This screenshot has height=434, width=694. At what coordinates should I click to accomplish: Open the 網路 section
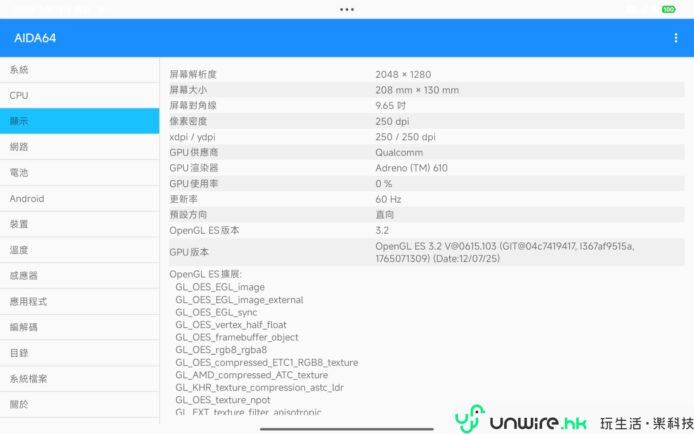80,147
